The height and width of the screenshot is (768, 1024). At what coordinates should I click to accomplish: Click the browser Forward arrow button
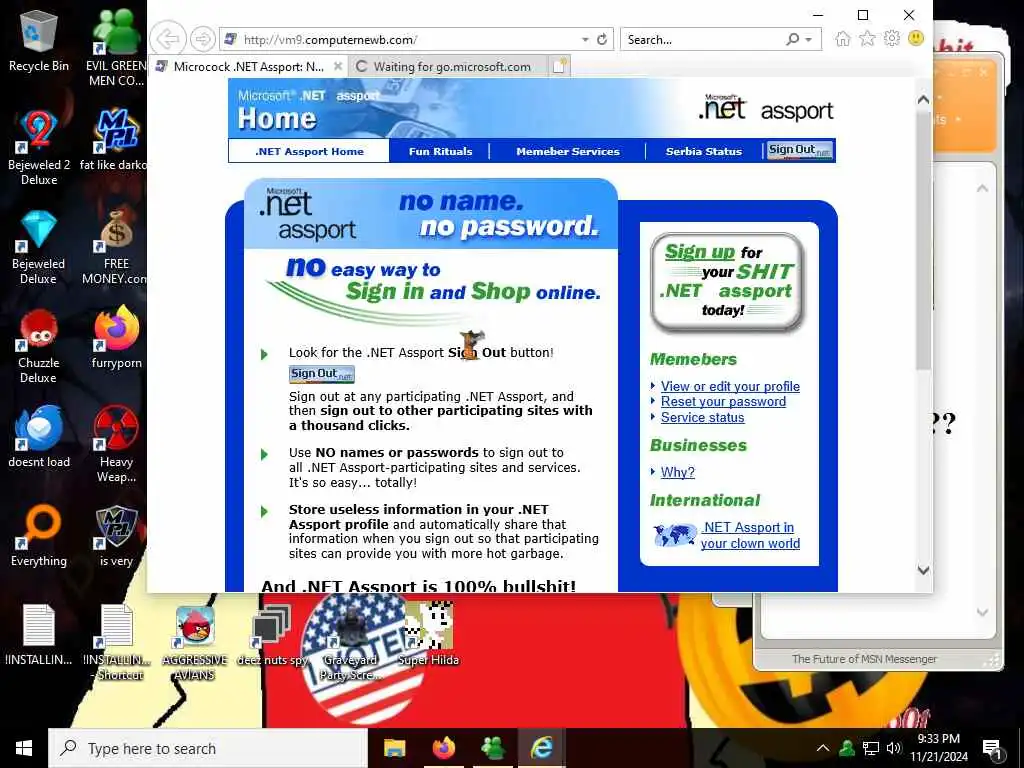click(x=203, y=39)
